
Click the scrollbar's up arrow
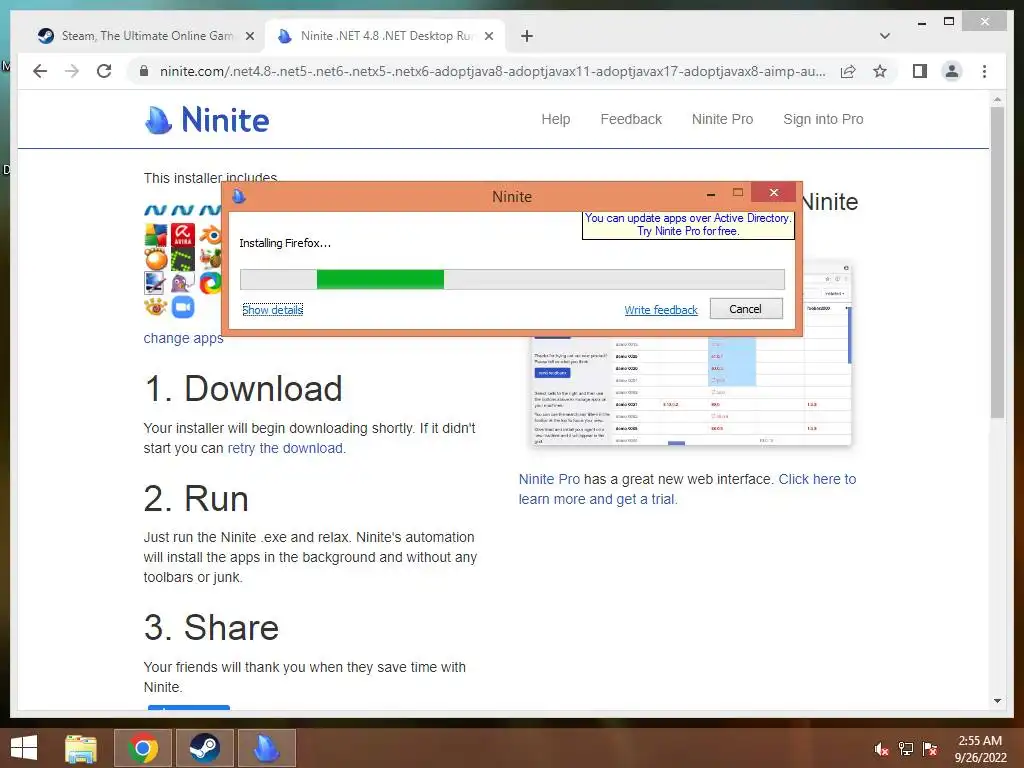click(997, 99)
